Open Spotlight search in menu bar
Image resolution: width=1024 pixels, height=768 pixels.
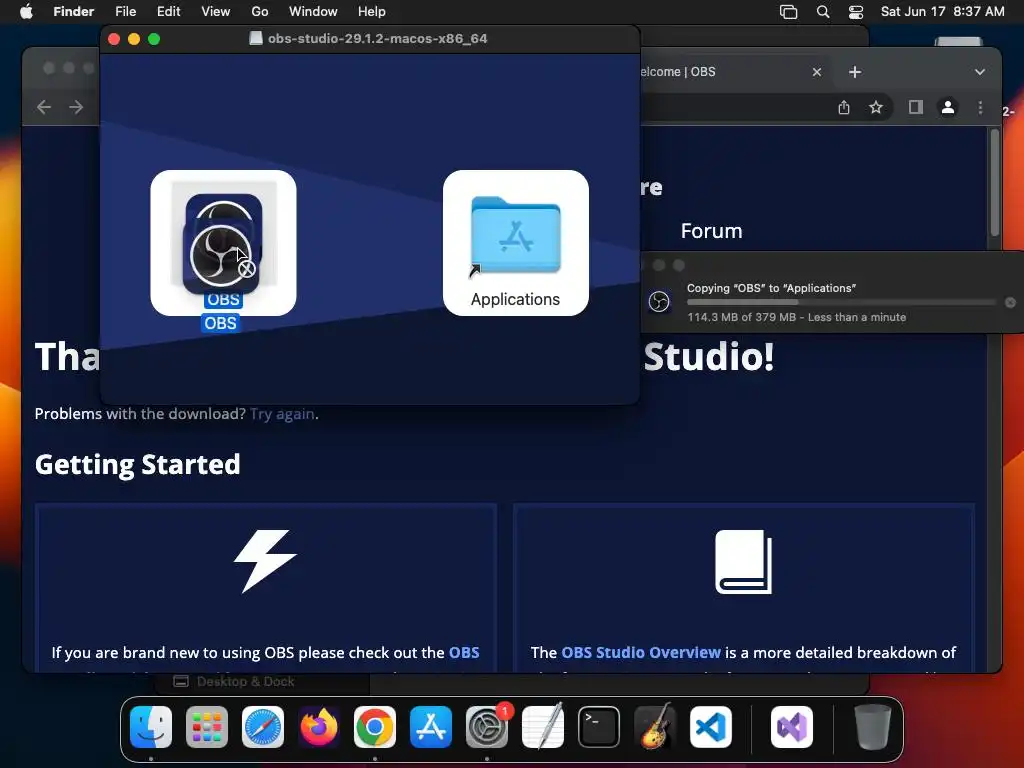click(823, 12)
